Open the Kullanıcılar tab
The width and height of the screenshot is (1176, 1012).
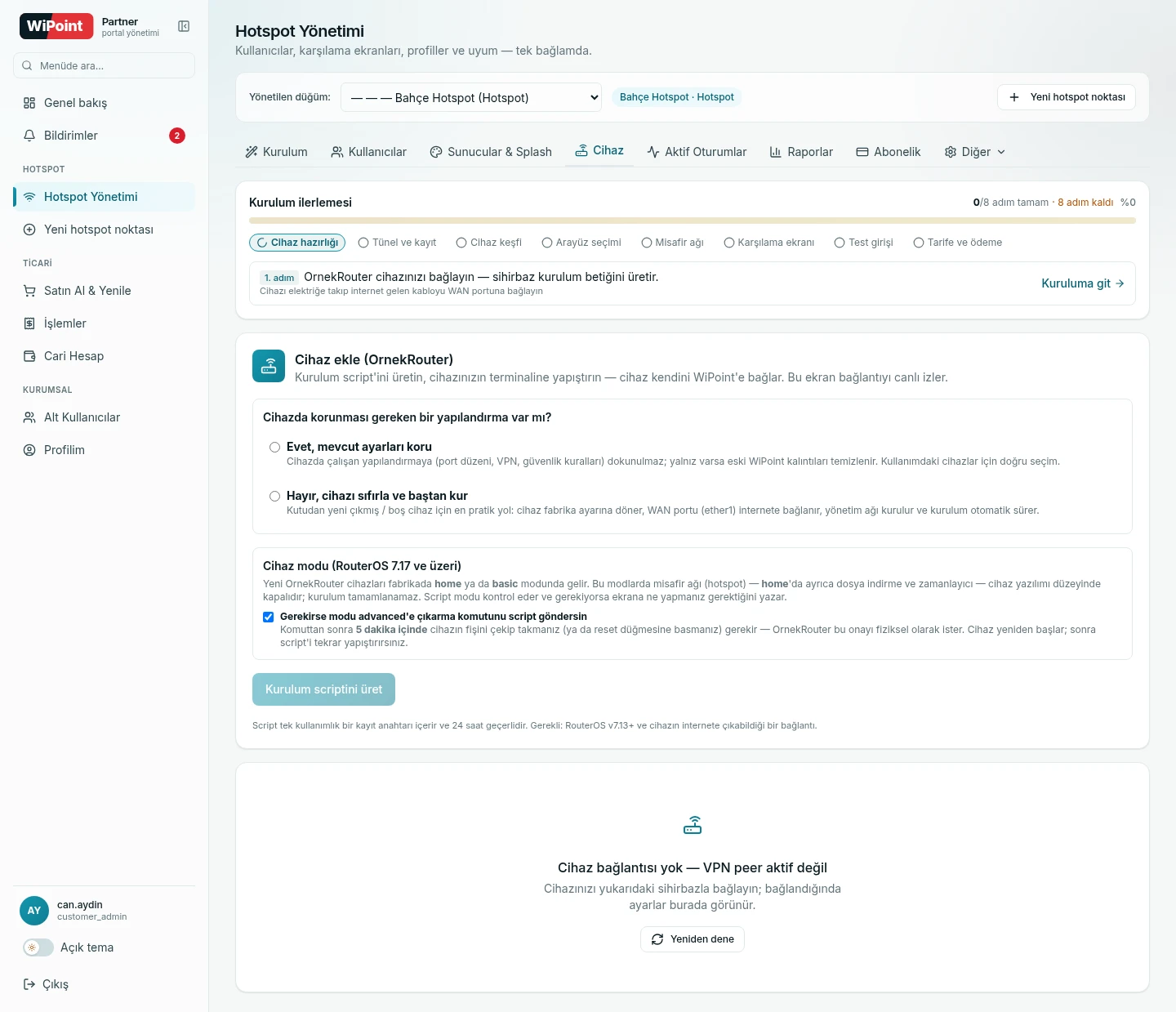368,152
